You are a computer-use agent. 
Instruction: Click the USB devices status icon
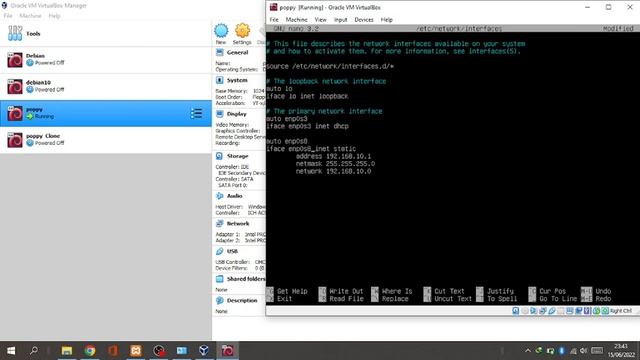pyautogui.click(x=552, y=311)
